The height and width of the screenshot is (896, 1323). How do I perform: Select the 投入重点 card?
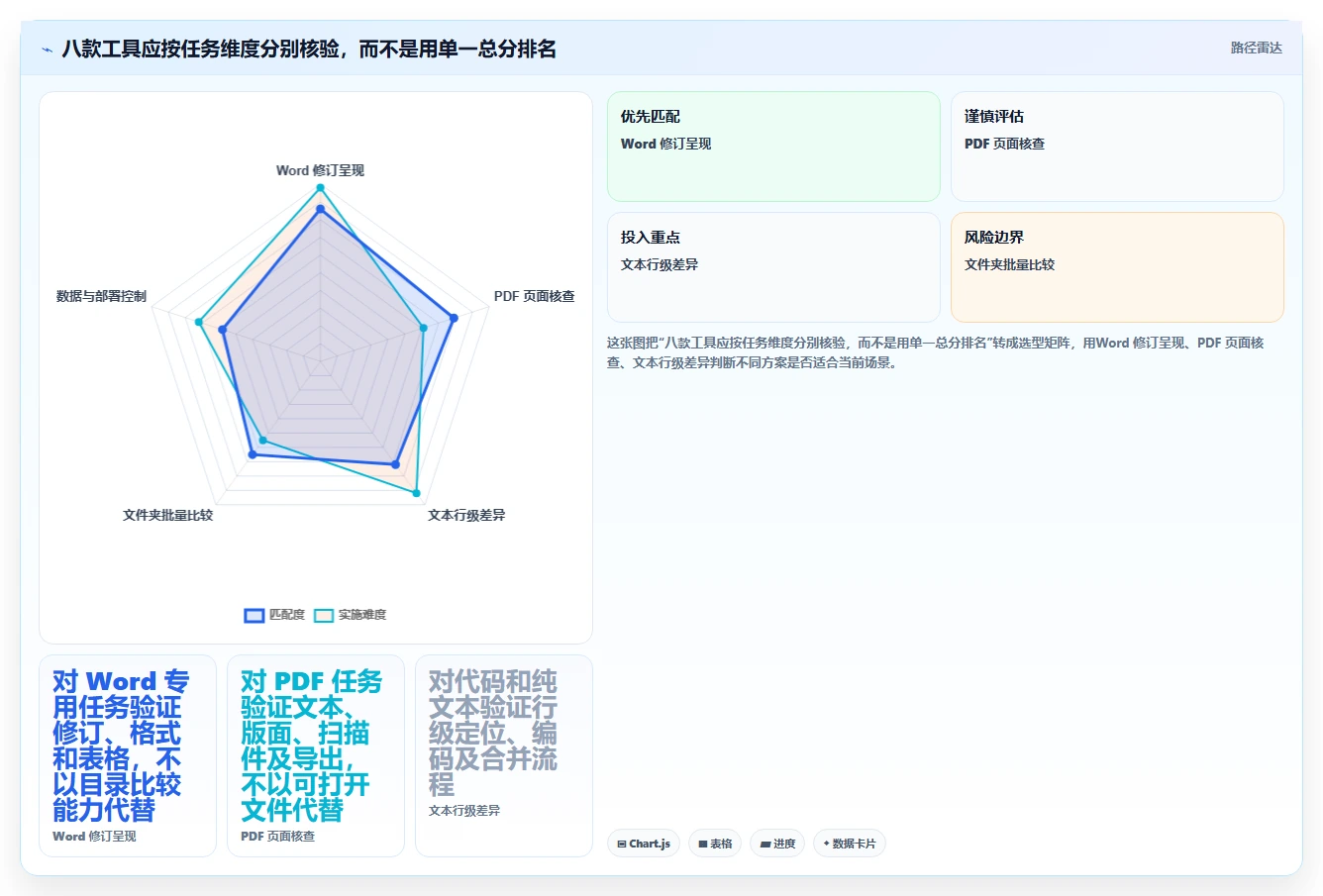click(x=773, y=267)
